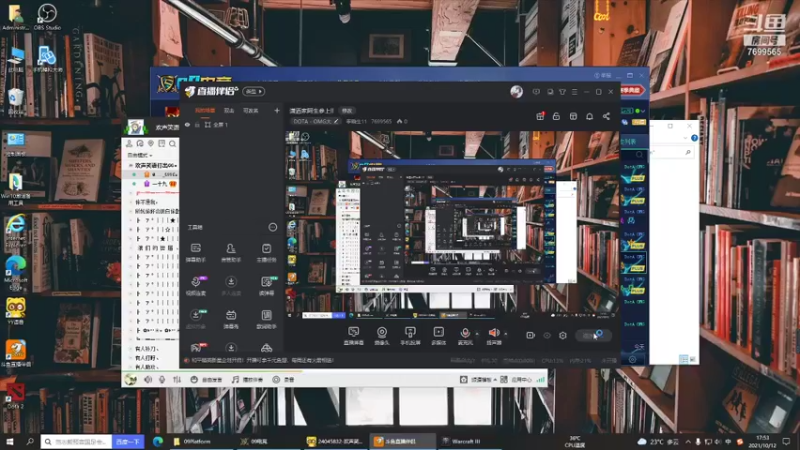The height and width of the screenshot is (450, 800).
Task: Toggle visibility eye of the 全屏 1 source
Action: click(187, 124)
